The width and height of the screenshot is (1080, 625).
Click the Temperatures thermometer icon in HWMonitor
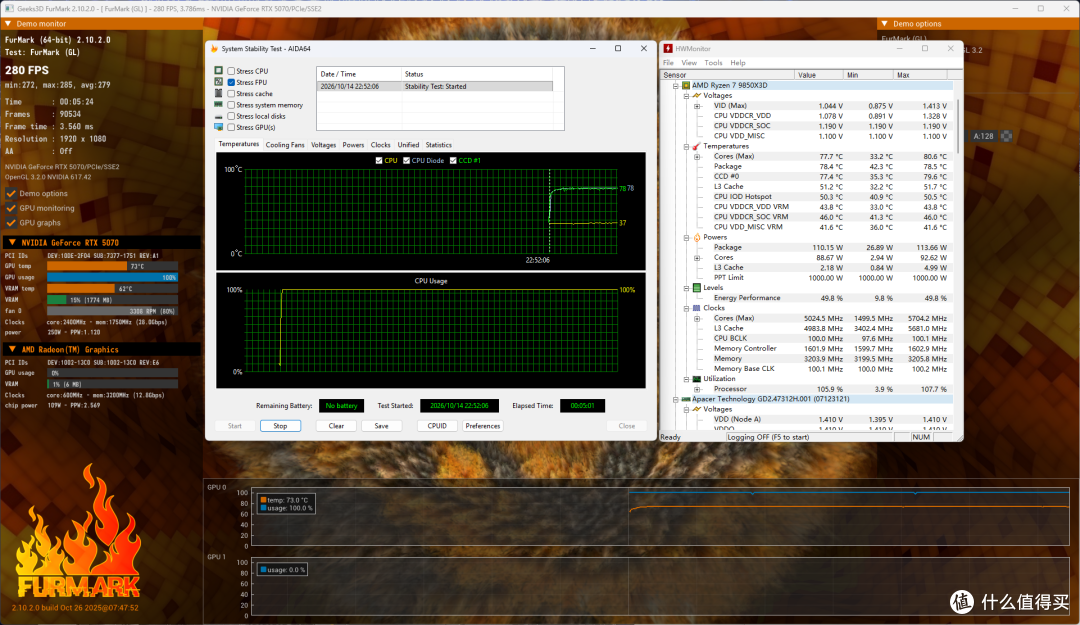coord(696,146)
